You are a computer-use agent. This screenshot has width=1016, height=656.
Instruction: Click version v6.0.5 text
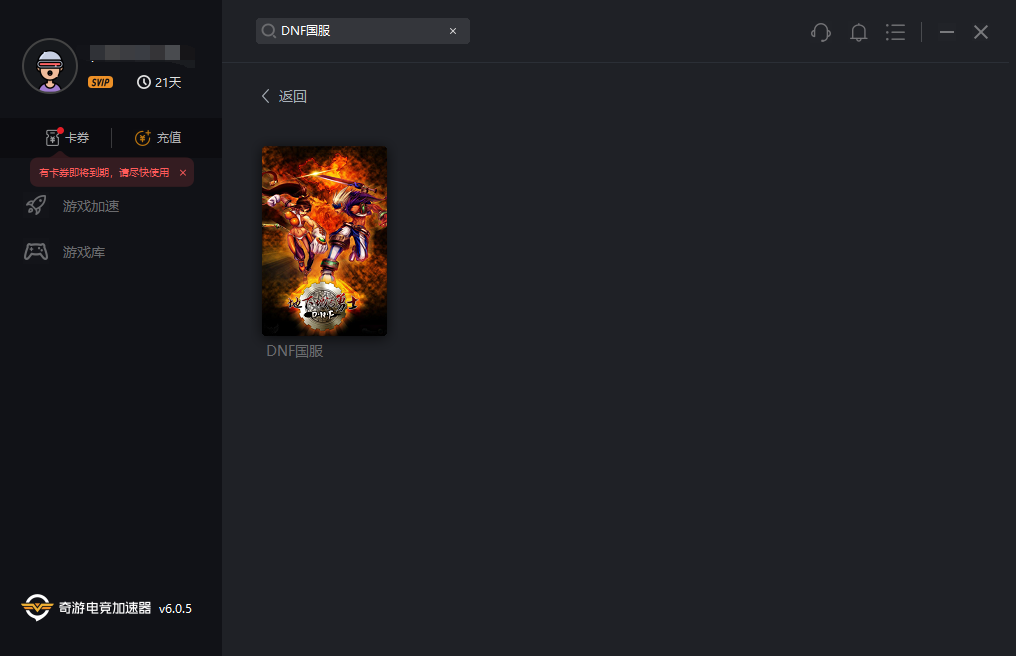coord(175,609)
